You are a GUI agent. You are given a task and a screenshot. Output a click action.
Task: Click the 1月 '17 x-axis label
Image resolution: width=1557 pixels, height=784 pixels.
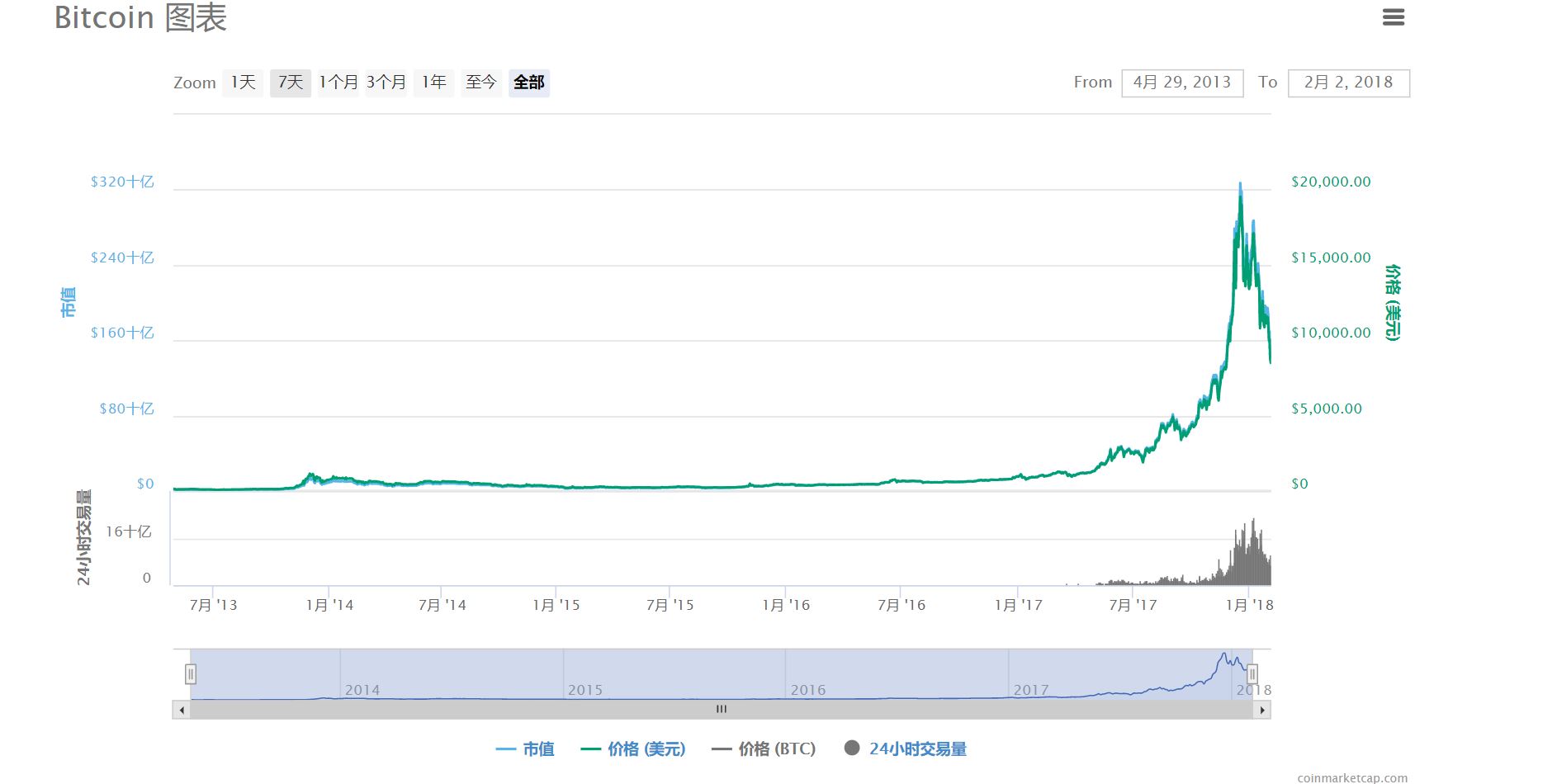[1019, 605]
